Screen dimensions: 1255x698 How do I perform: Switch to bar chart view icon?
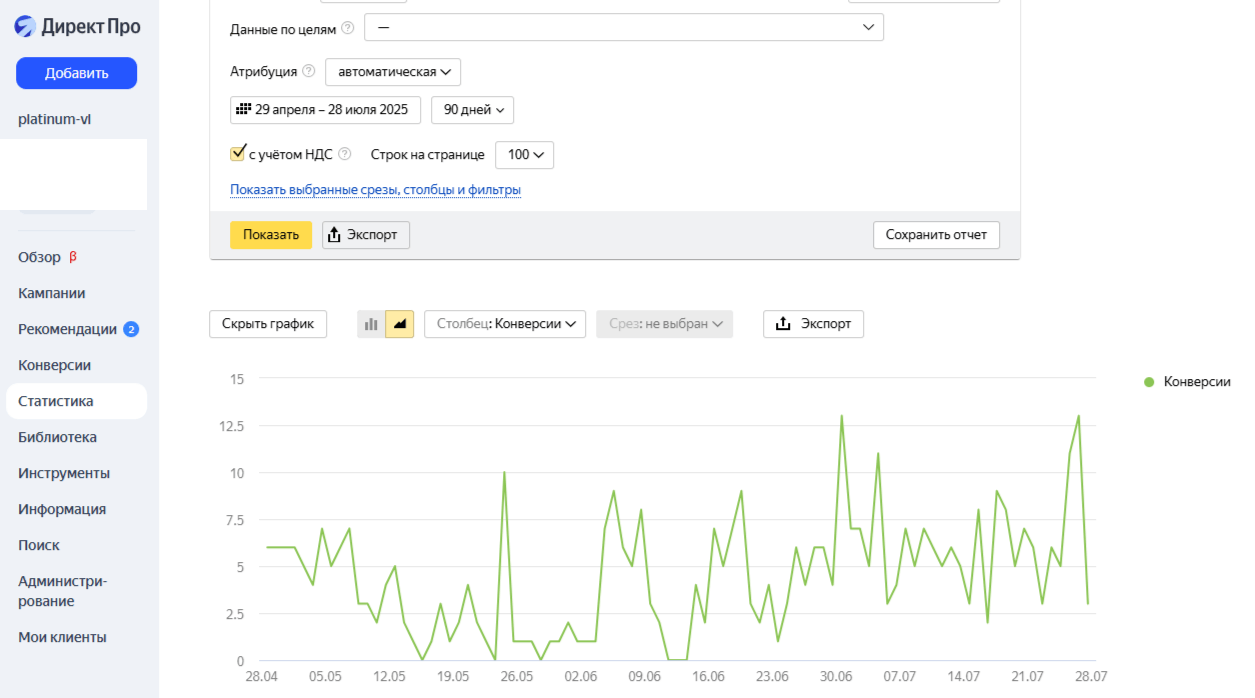pos(372,324)
